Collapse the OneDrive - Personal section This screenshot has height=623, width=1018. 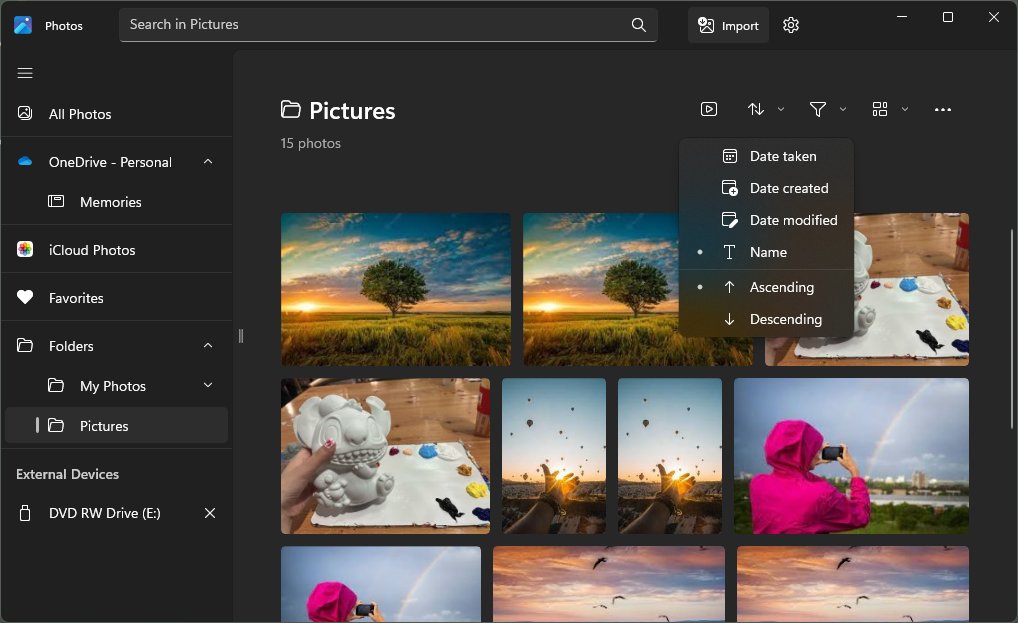coord(207,161)
